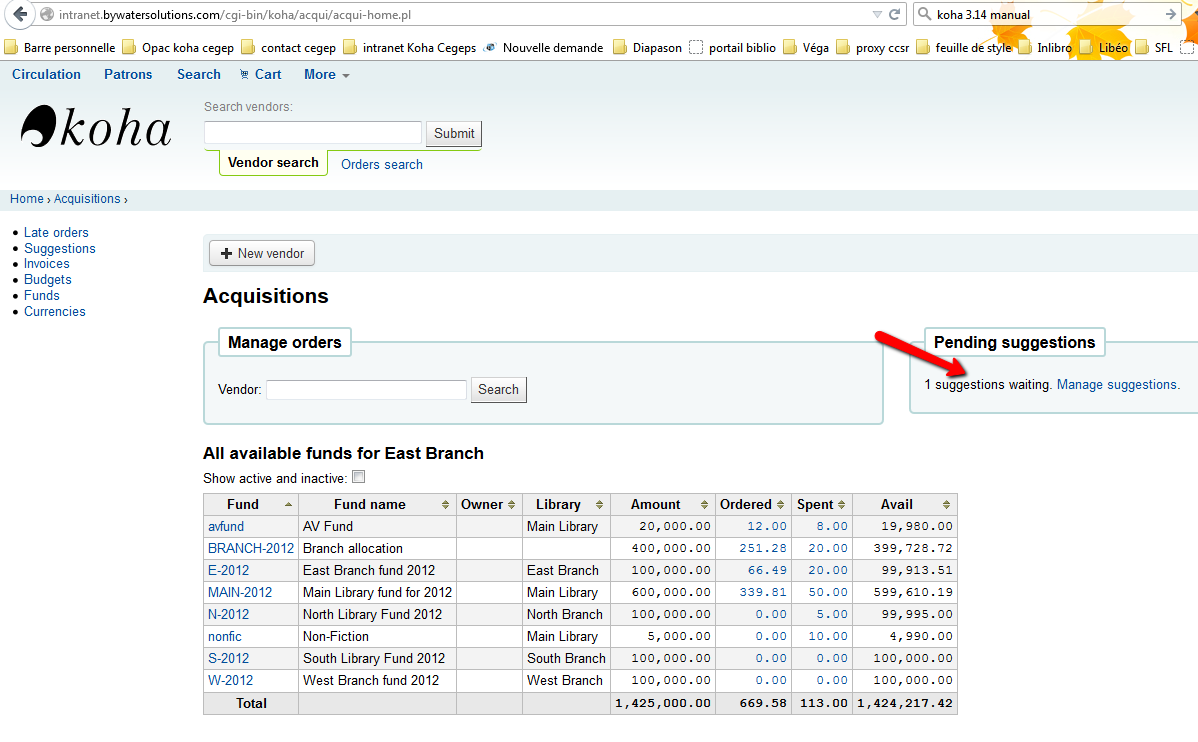Click the search engine magnifier icon
1198x742 pixels.
(x=924, y=15)
